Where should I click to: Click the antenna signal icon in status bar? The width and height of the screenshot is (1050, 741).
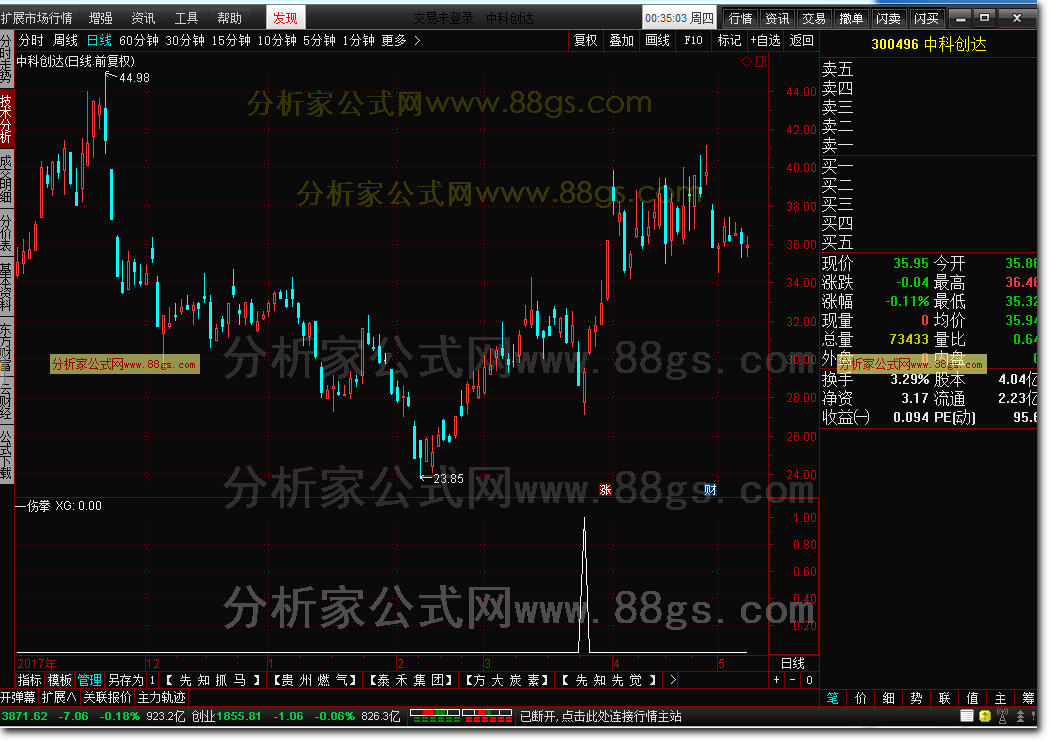point(1002,716)
